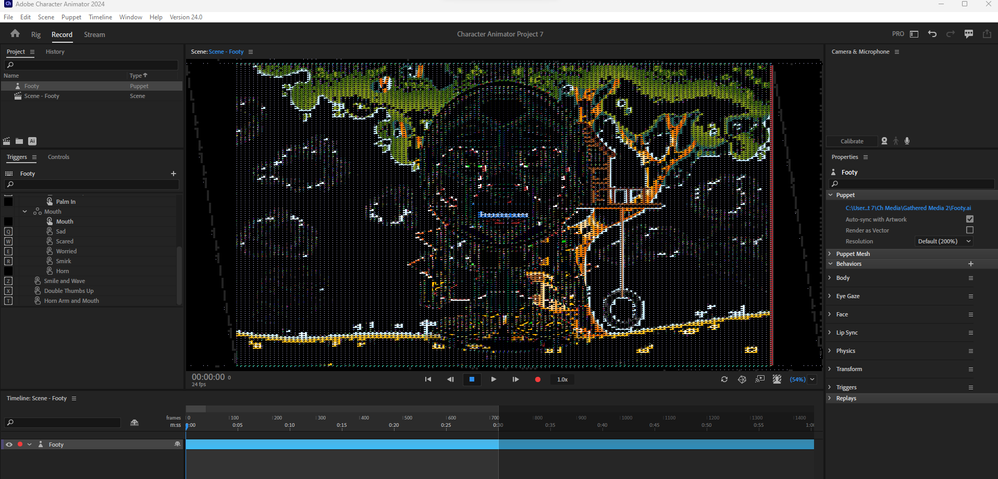Screen dimensions: 998x479
Task: Expand the Replays section
Action: pos(830,398)
